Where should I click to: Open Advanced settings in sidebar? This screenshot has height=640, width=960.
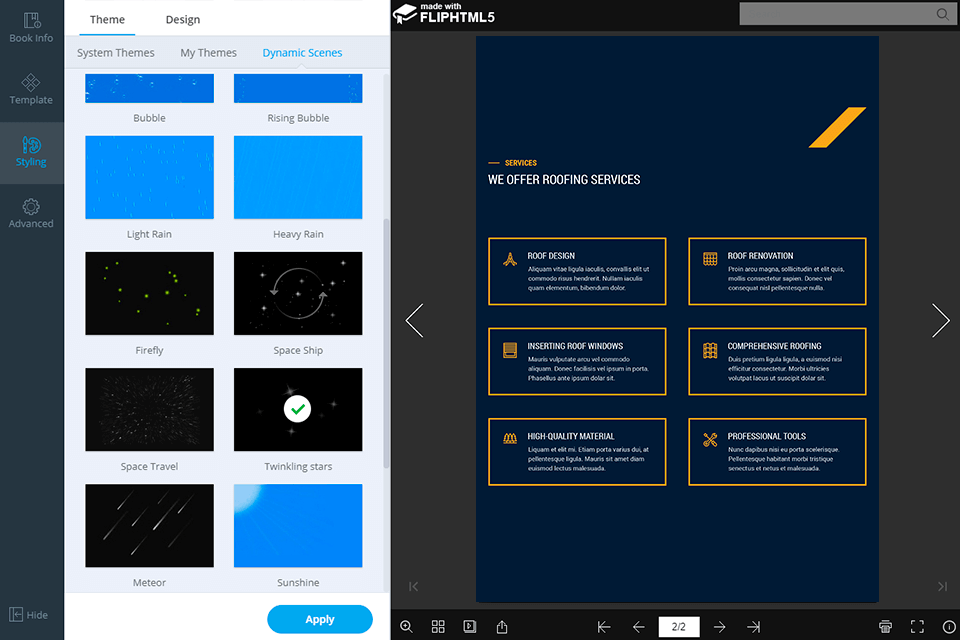click(x=31, y=212)
